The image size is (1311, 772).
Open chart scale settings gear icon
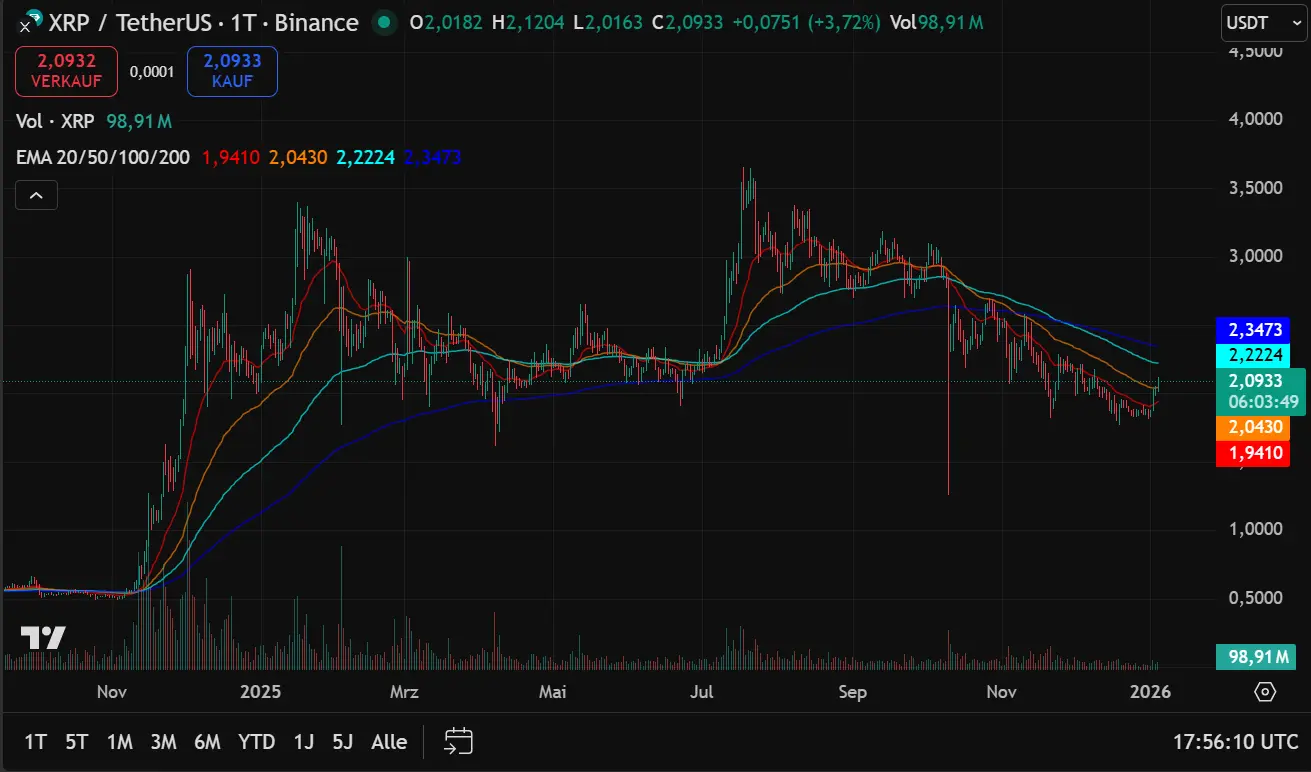pyautogui.click(x=1265, y=692)
